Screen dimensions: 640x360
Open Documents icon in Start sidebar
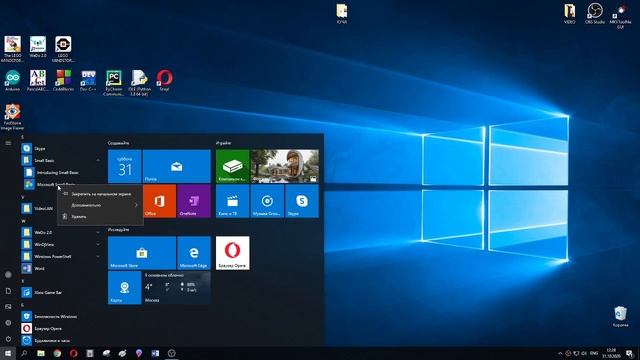point(8,291)
